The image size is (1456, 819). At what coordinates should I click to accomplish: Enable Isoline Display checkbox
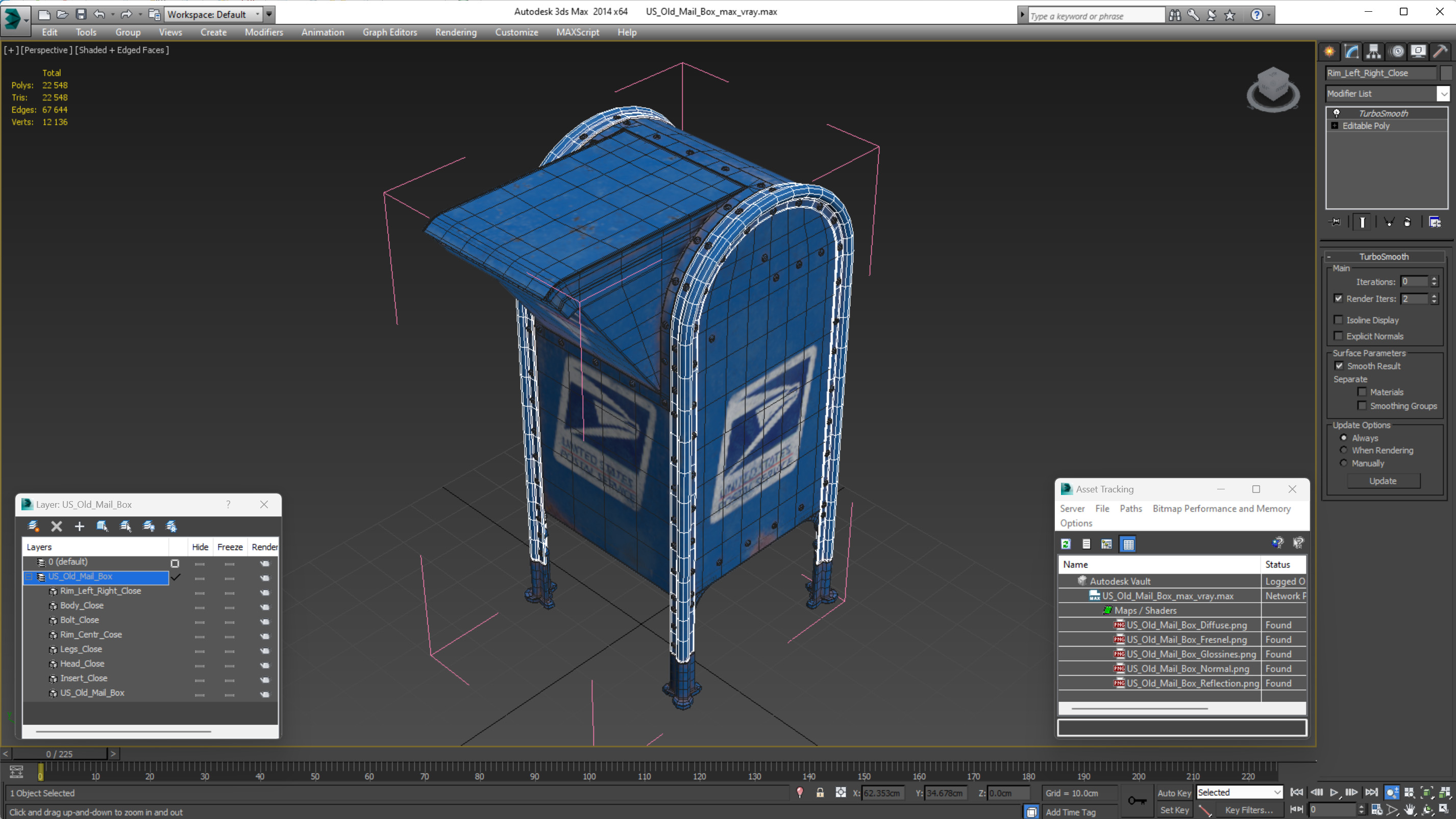1339,320
